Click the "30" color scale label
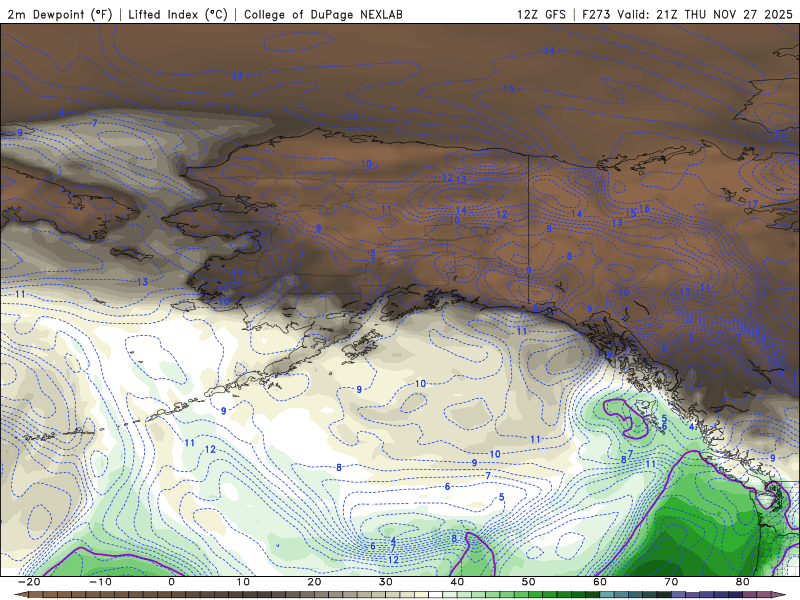Screen dimensions: 800x600 [x=386, y=582]
